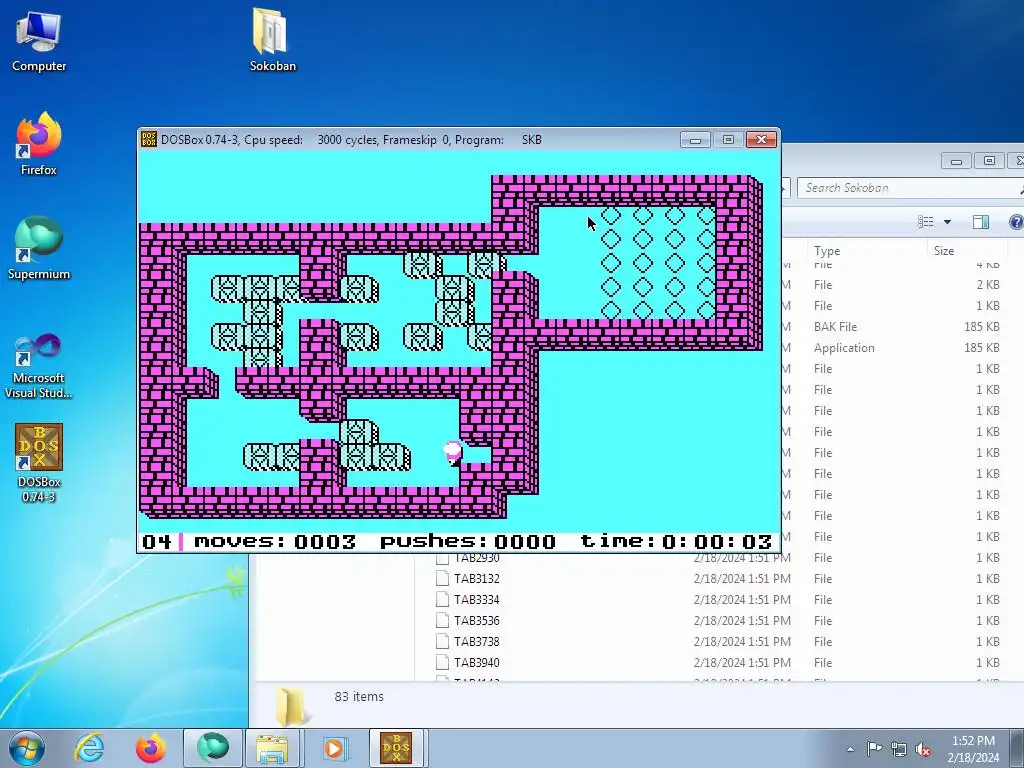
Task: Click the file icon beside TAB3536
Action: pyautogui.click(x=442, y=620)
